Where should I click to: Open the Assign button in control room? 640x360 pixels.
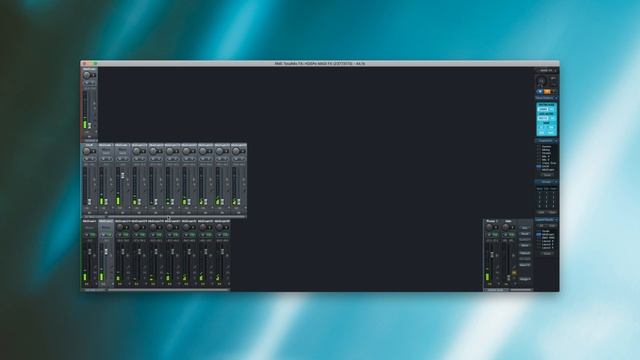(x=525, y=279)
